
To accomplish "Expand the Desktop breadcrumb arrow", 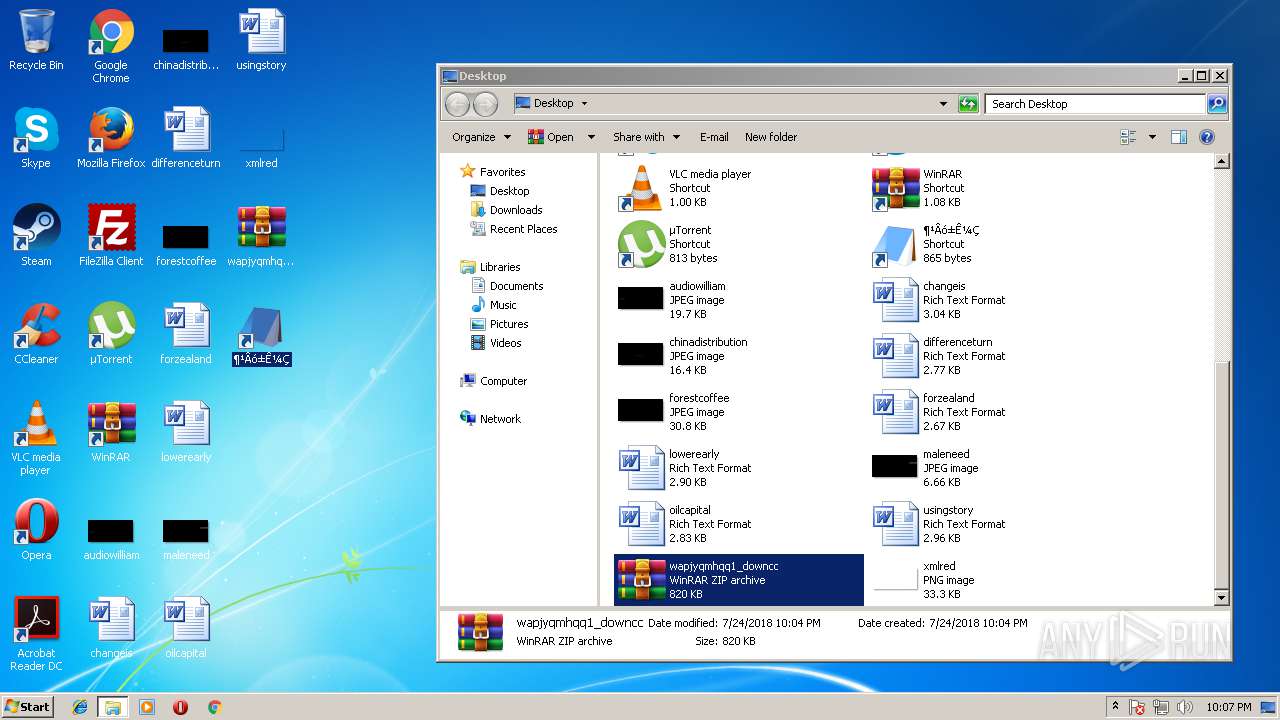I will tap(584, 103).
